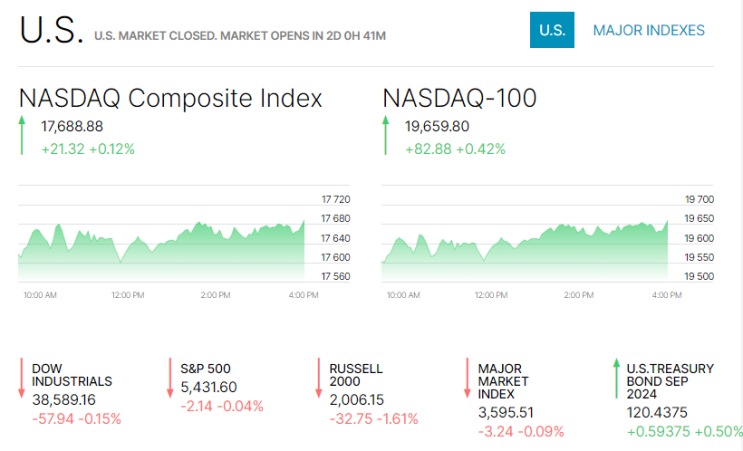Screen dimensions: 743x451
Task: Open the NASDAQ Composite Index heading
Action: click(x=170, y=98)
